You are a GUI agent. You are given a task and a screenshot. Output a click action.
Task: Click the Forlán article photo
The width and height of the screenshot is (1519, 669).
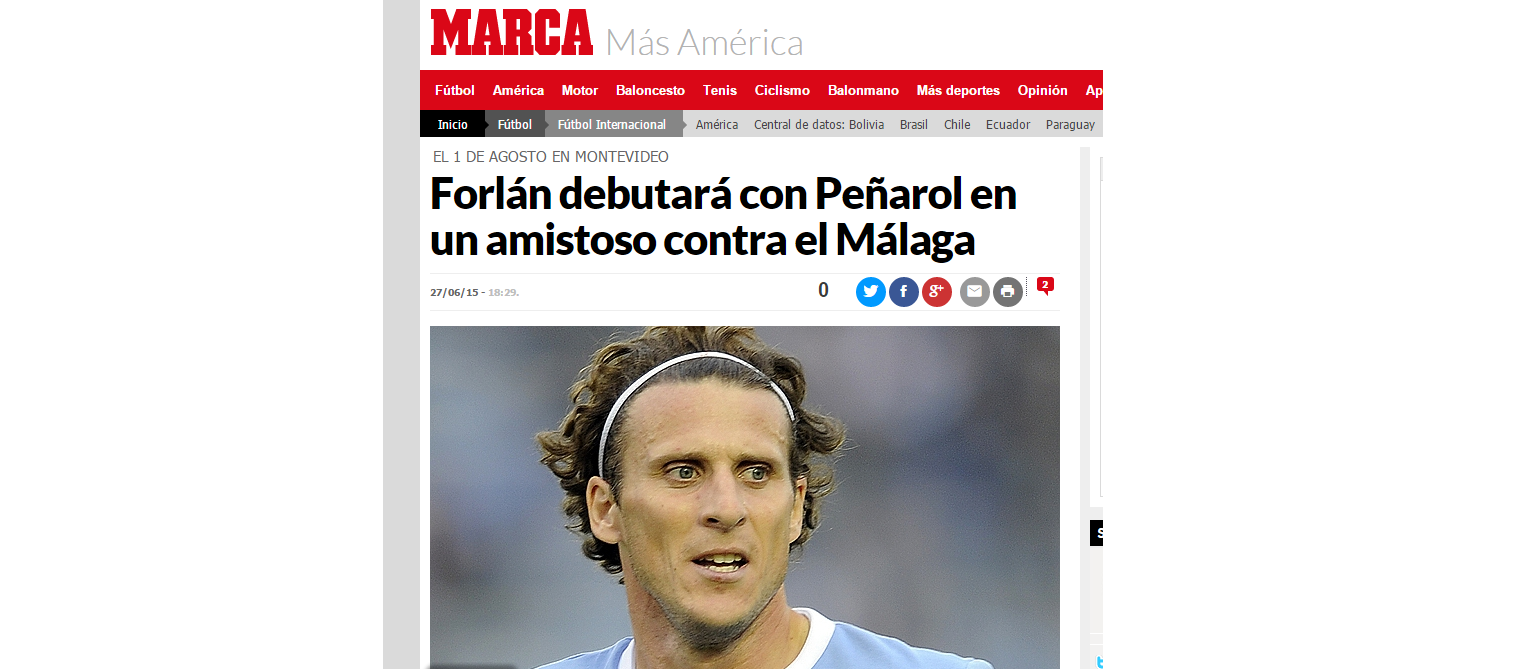point(745,497)
